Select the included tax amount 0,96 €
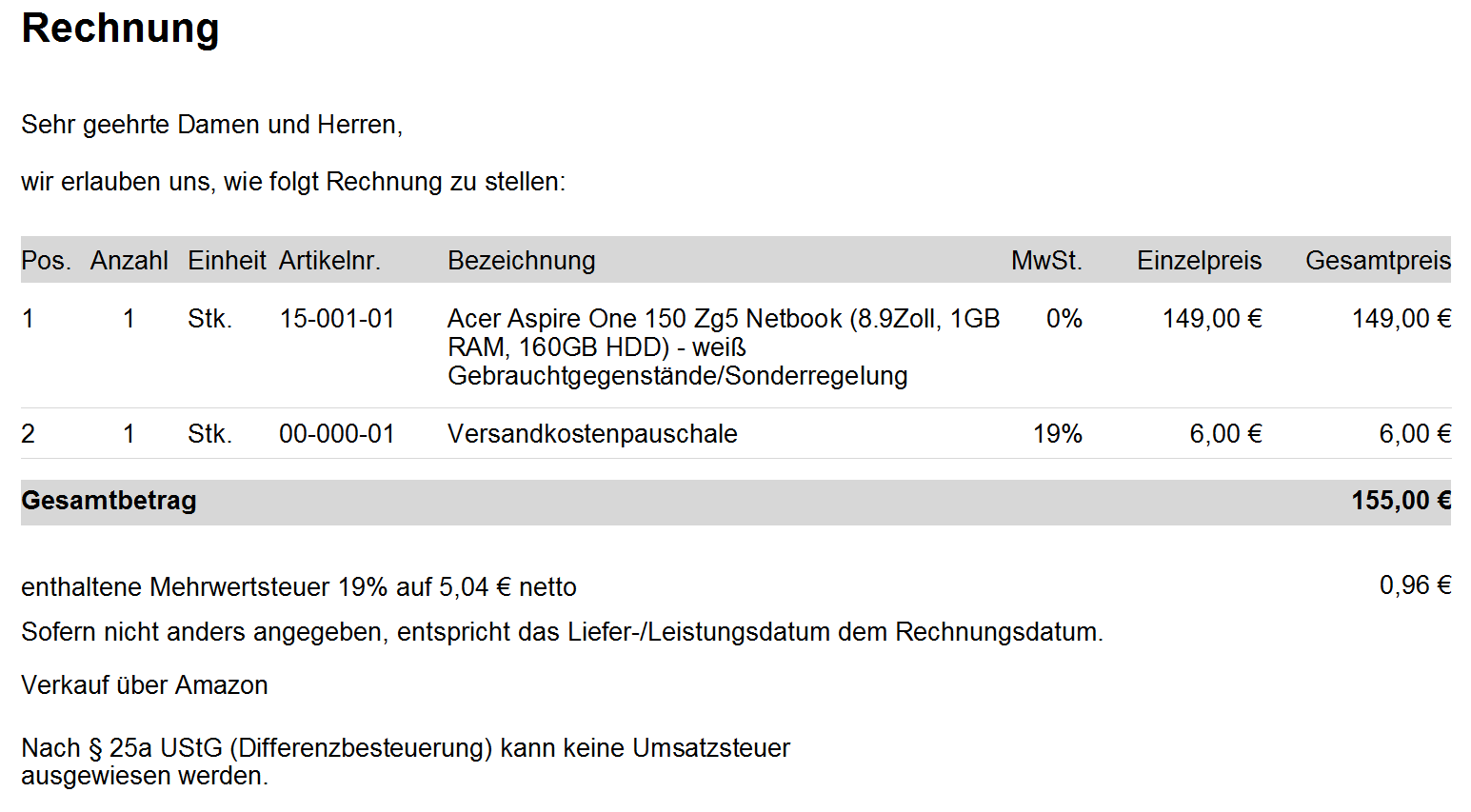Screen dimensions: 1471x812 [x=1415, y=585]
